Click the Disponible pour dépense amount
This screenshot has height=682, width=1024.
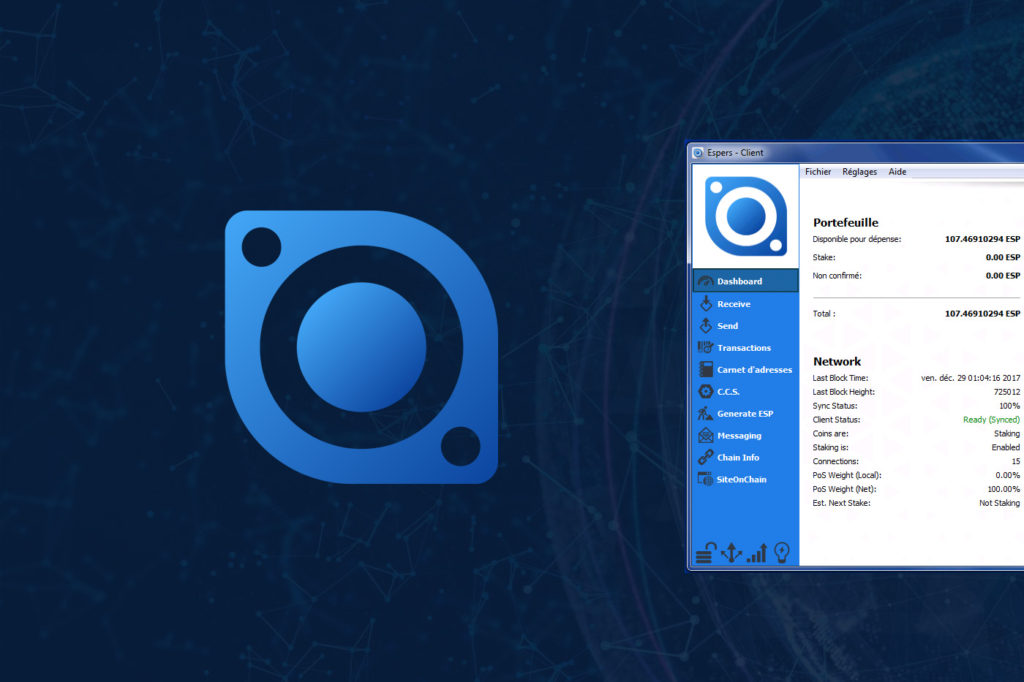pos(982,239)
